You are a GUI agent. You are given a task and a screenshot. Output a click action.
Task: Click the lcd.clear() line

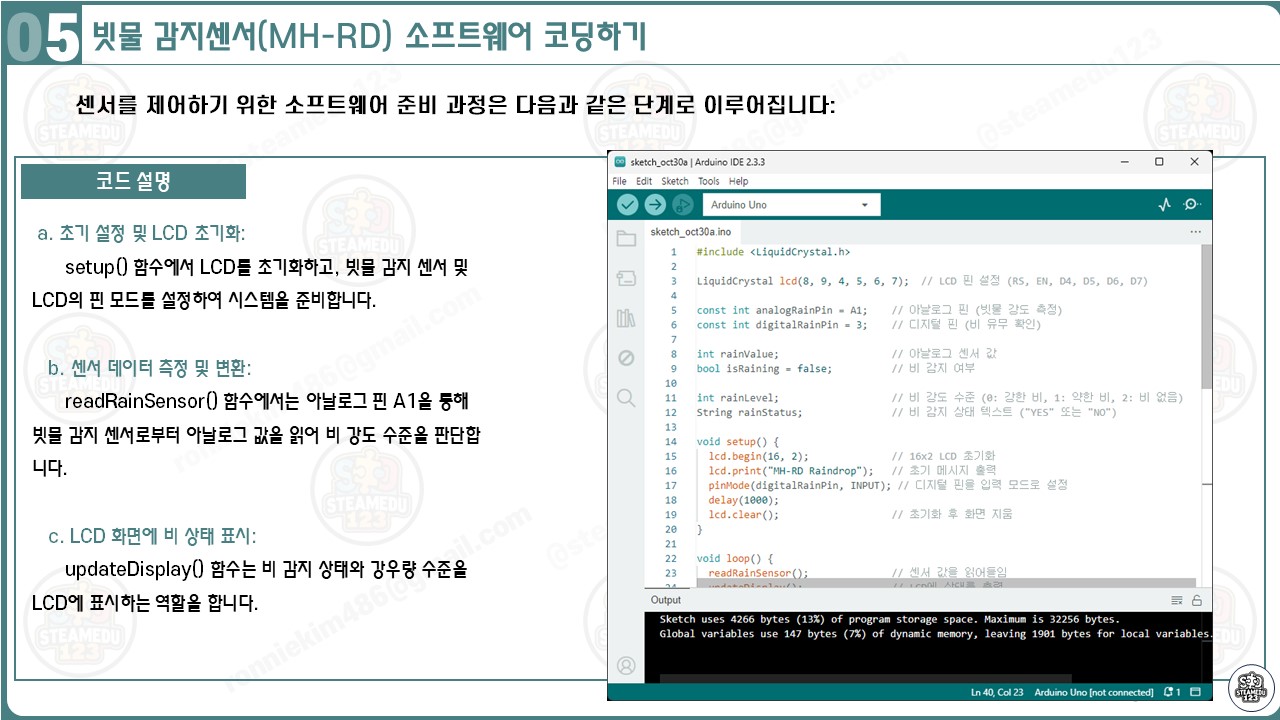860,514
